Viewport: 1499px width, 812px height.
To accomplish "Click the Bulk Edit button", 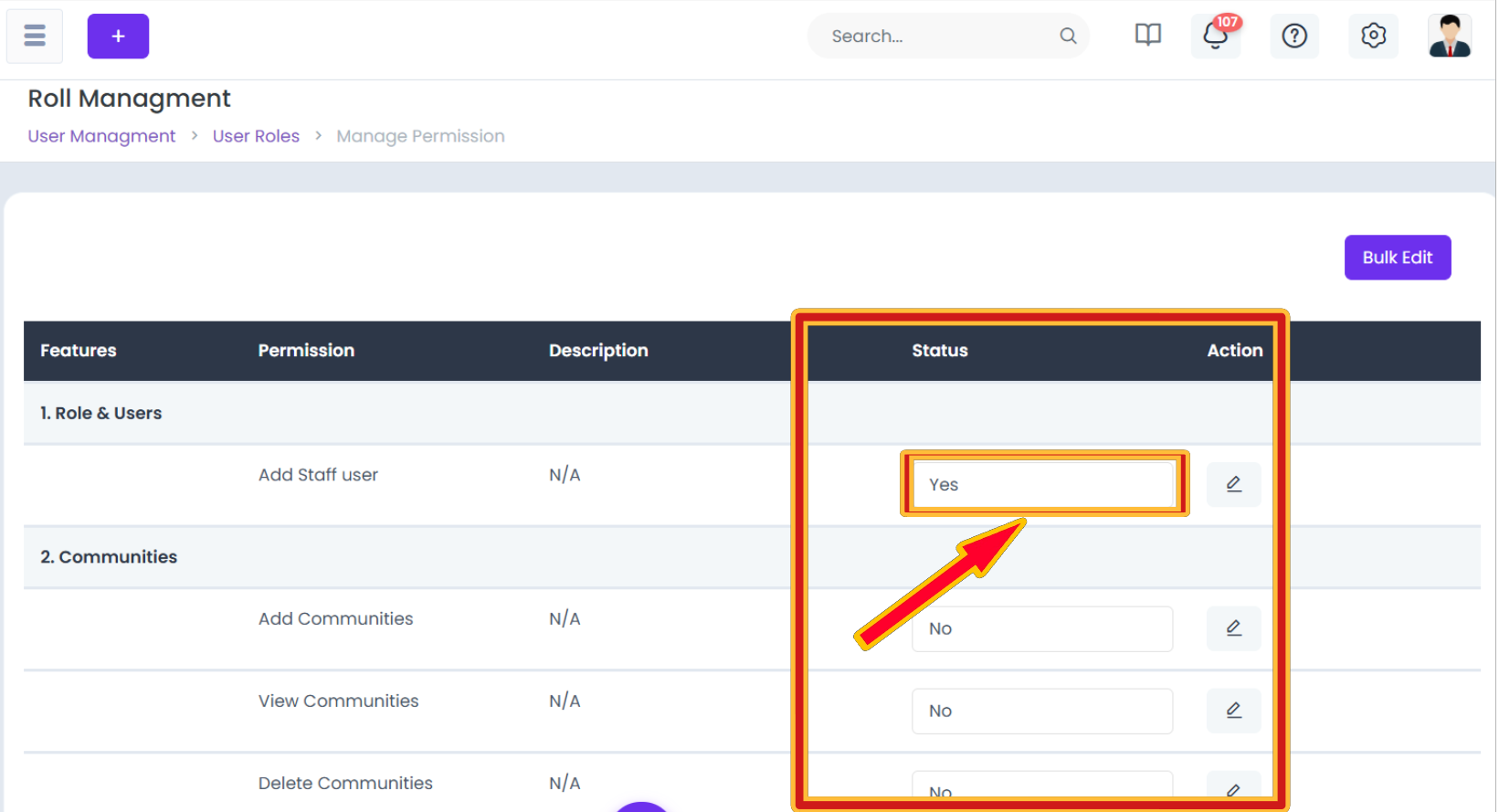I will point(1398,258).
